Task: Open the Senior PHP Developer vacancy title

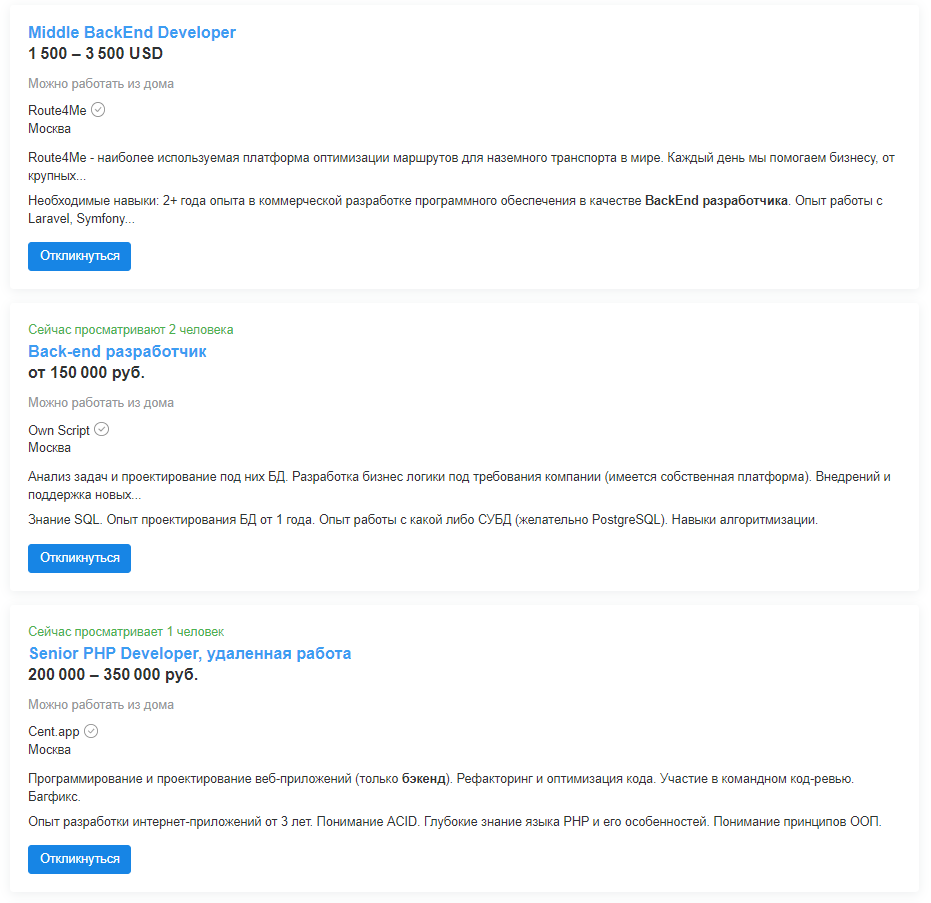Action: [x=190, y=653]
